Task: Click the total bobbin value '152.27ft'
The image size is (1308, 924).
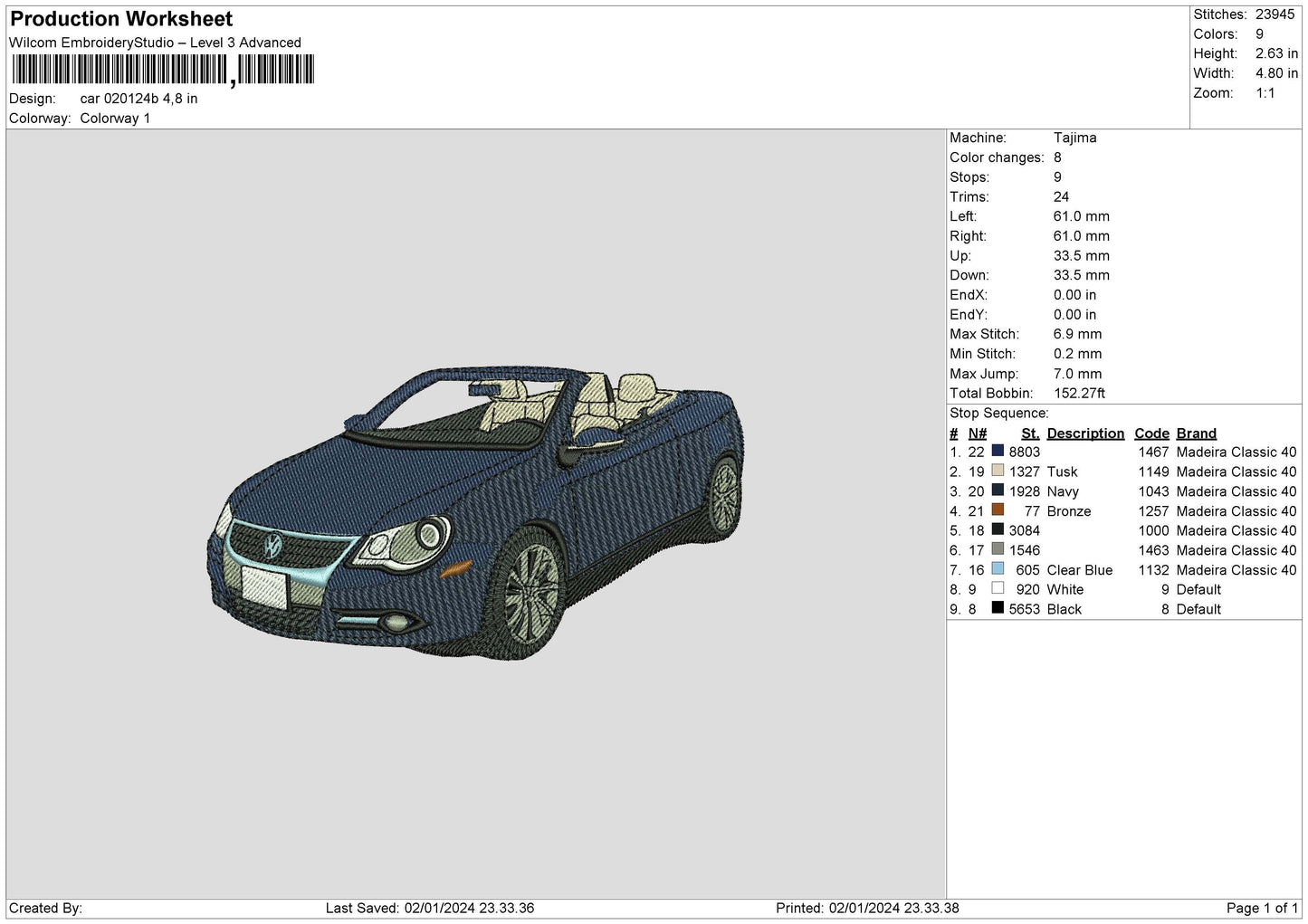Action: tap(1079, 394)
